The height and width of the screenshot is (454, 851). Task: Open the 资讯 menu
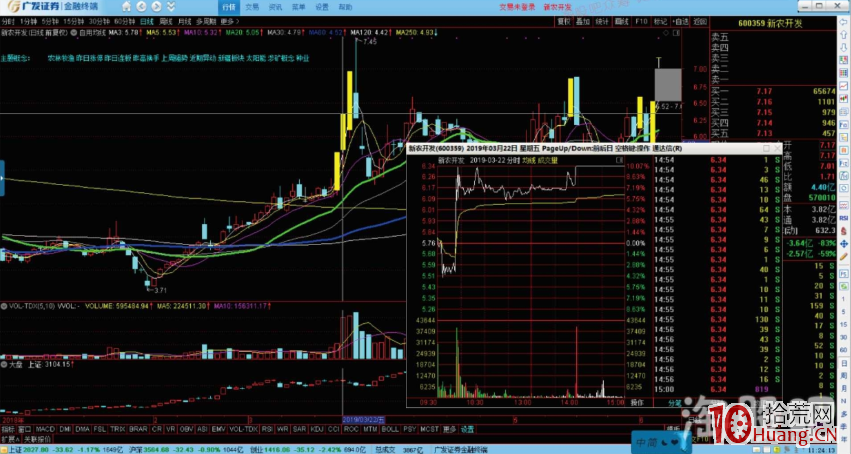pyautogui.click(x=275, y=7)
